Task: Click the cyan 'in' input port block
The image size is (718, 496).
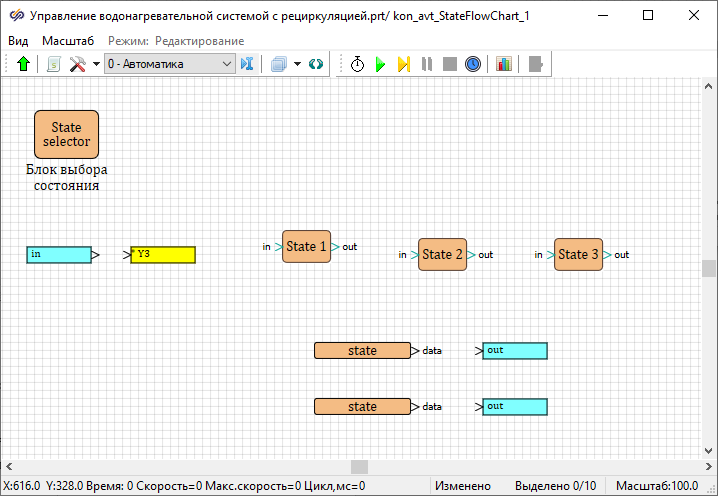Action: click(x=59, y=255)
